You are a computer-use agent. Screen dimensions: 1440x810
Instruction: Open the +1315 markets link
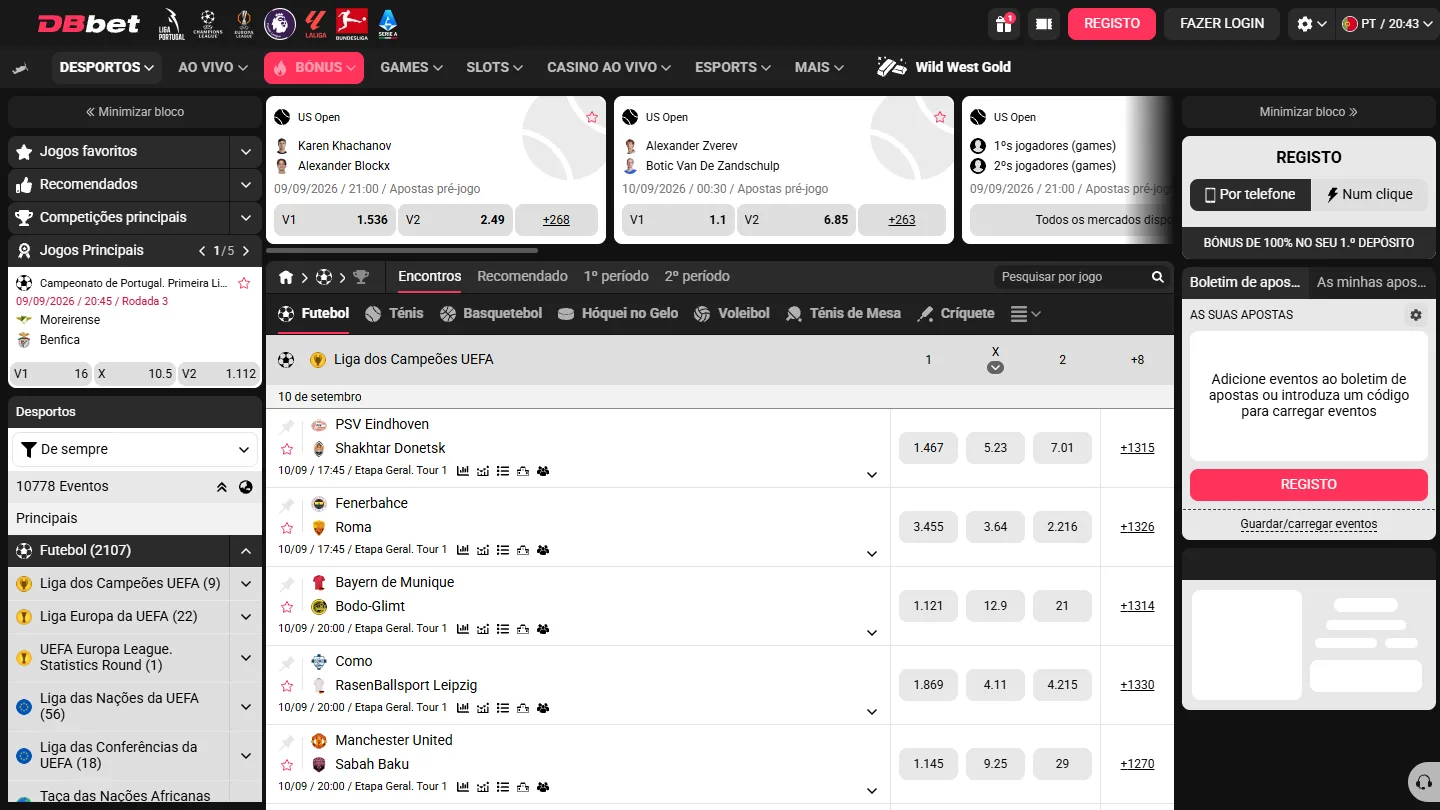click(x=1137, y=448)
